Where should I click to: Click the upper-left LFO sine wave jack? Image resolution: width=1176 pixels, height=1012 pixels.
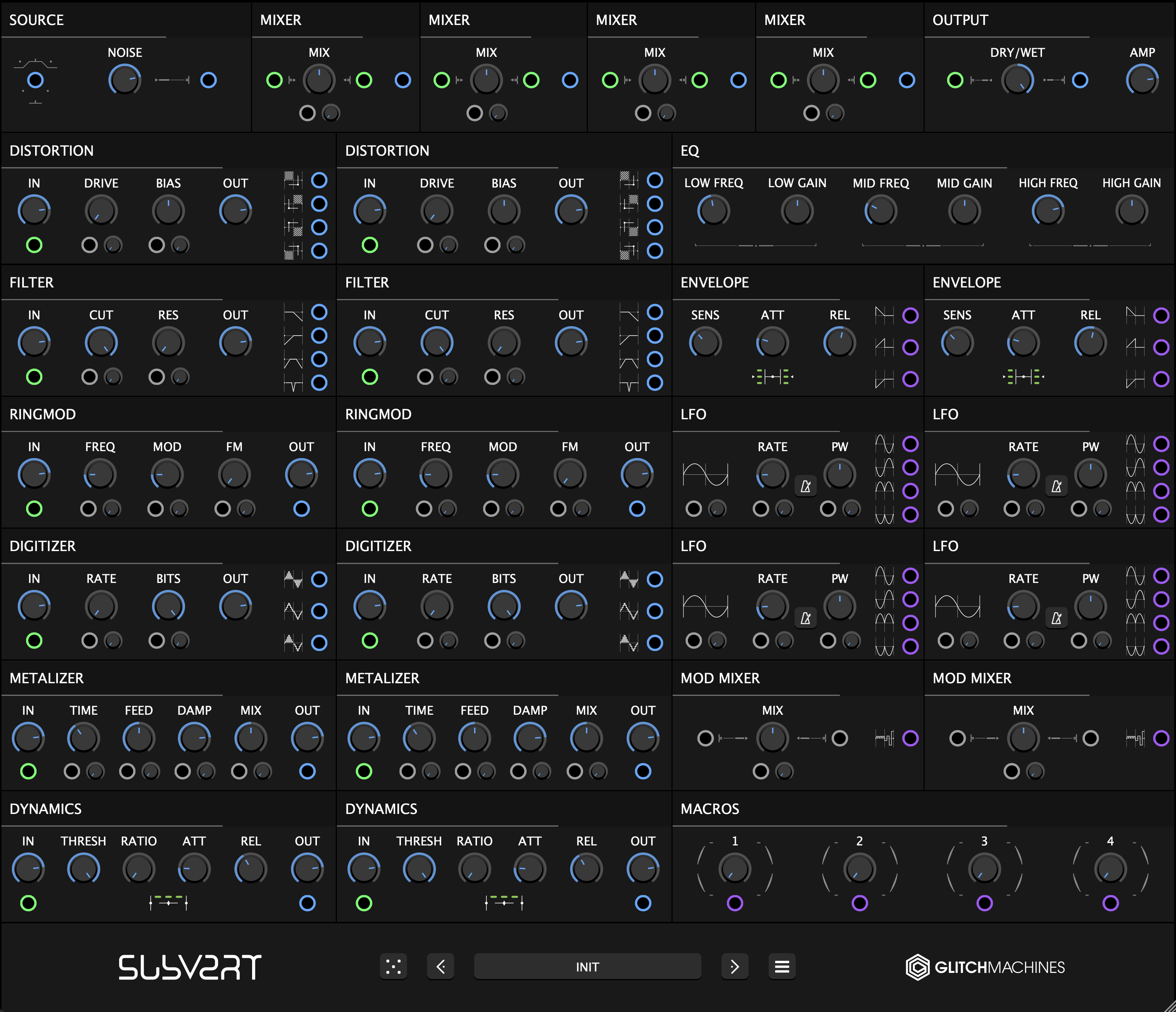pos(911,444)
